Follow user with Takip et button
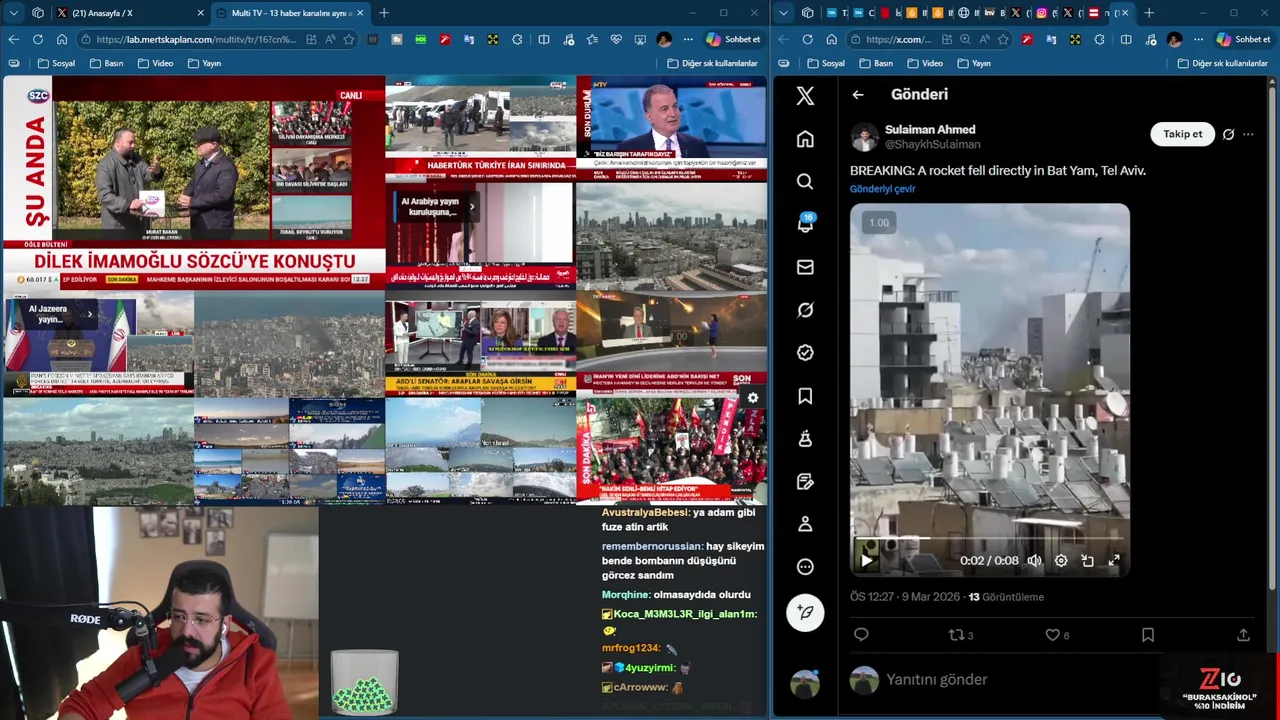Image resolution: width=1280 pixels, height=720 pixels. click(1182, 134)
